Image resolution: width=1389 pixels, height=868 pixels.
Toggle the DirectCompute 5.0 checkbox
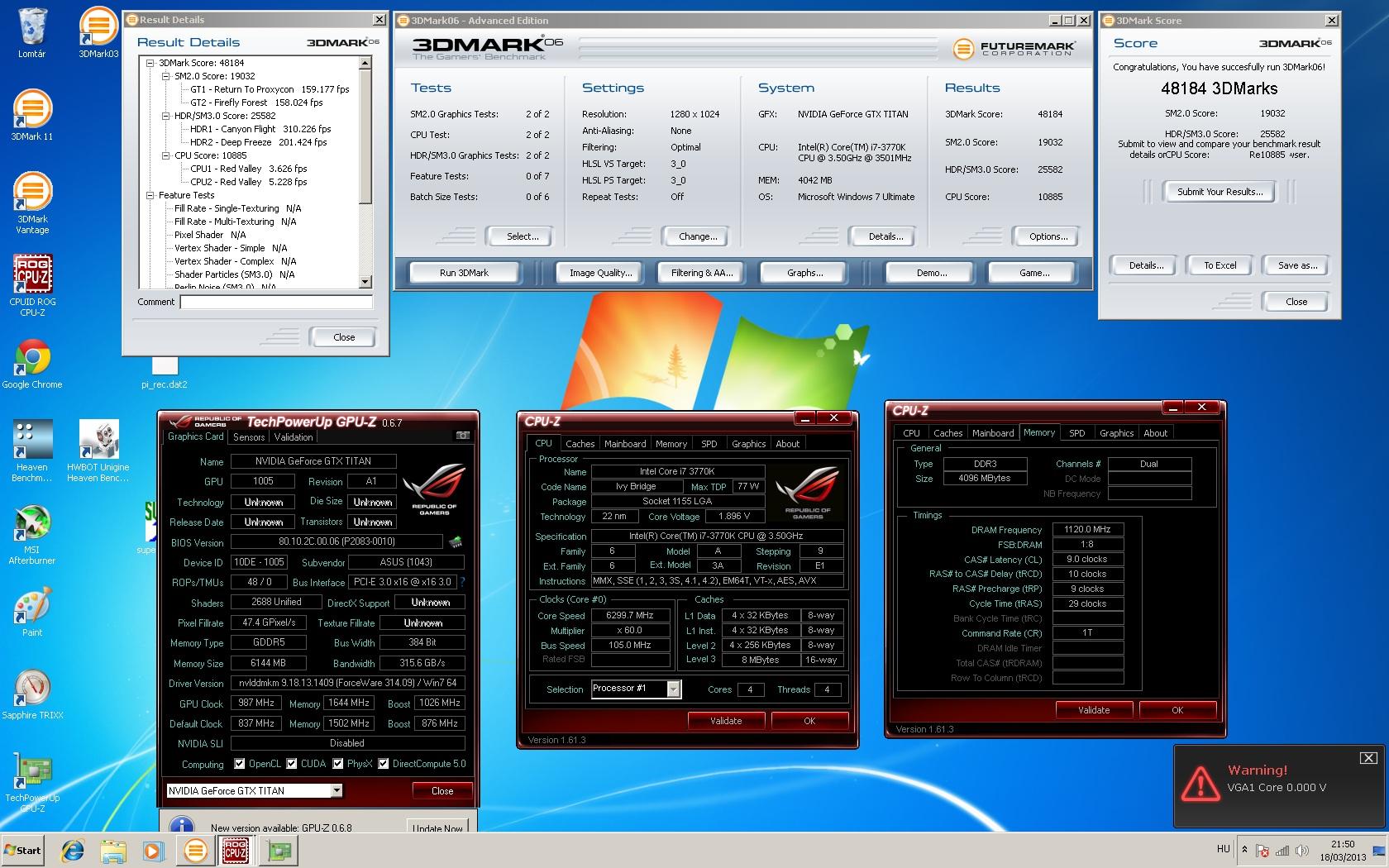[x=383, y=764]
